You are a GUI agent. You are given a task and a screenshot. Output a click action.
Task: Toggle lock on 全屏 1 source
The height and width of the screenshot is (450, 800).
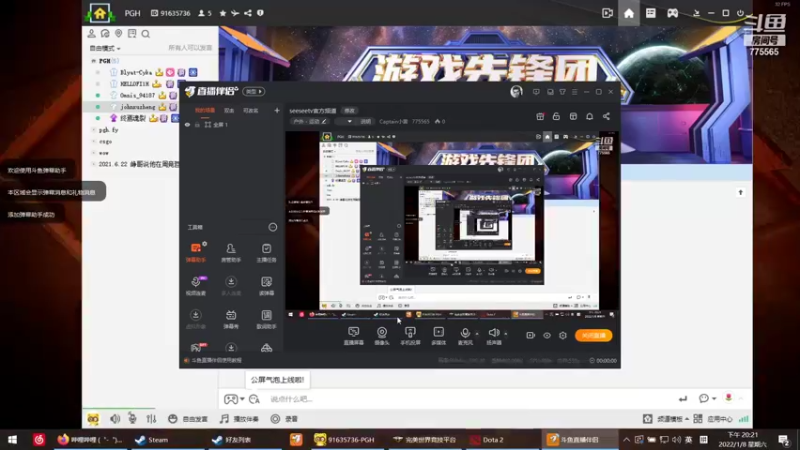[x=197, y=124]
